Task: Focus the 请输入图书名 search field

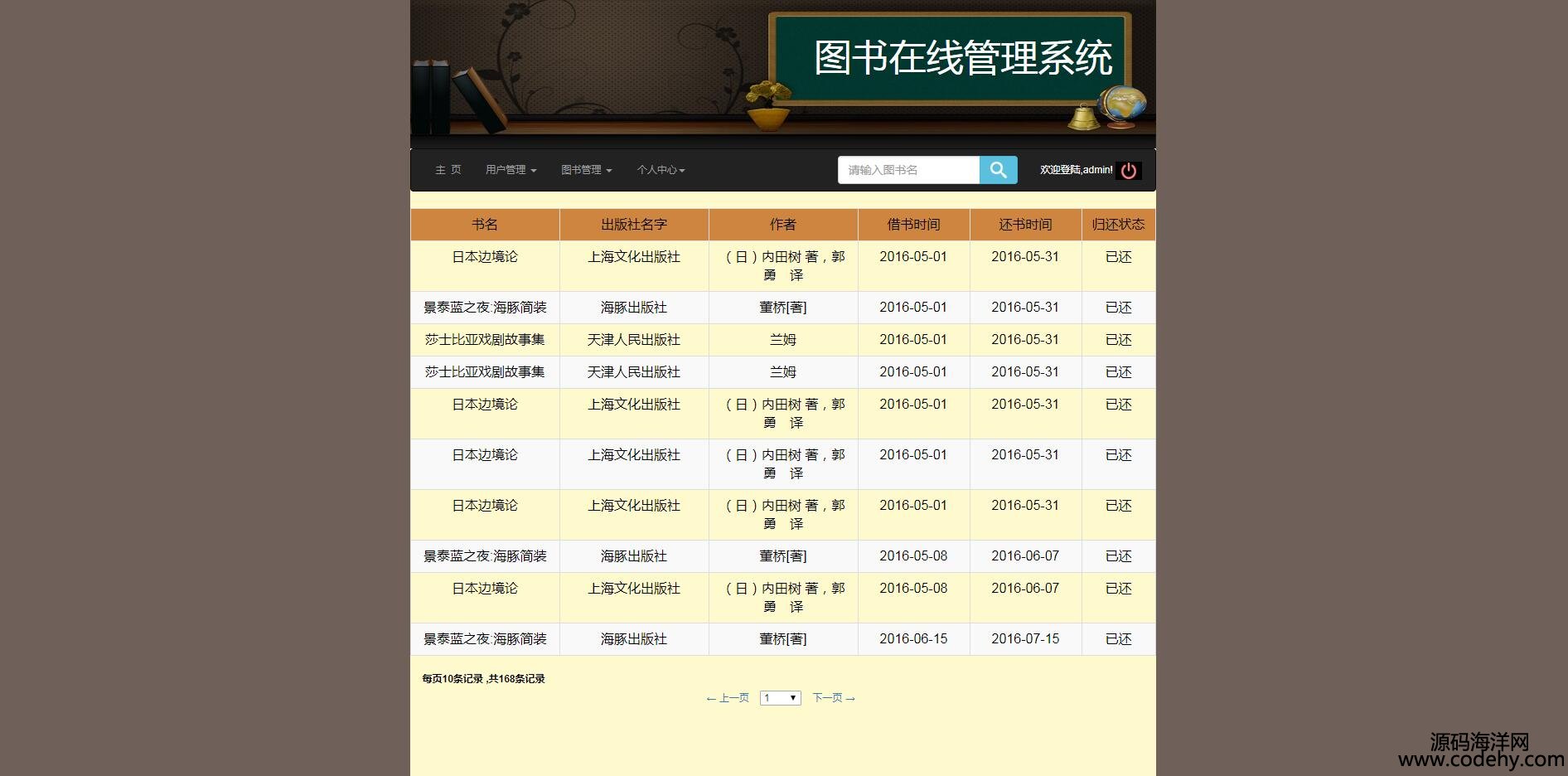Action: [908, 170]
